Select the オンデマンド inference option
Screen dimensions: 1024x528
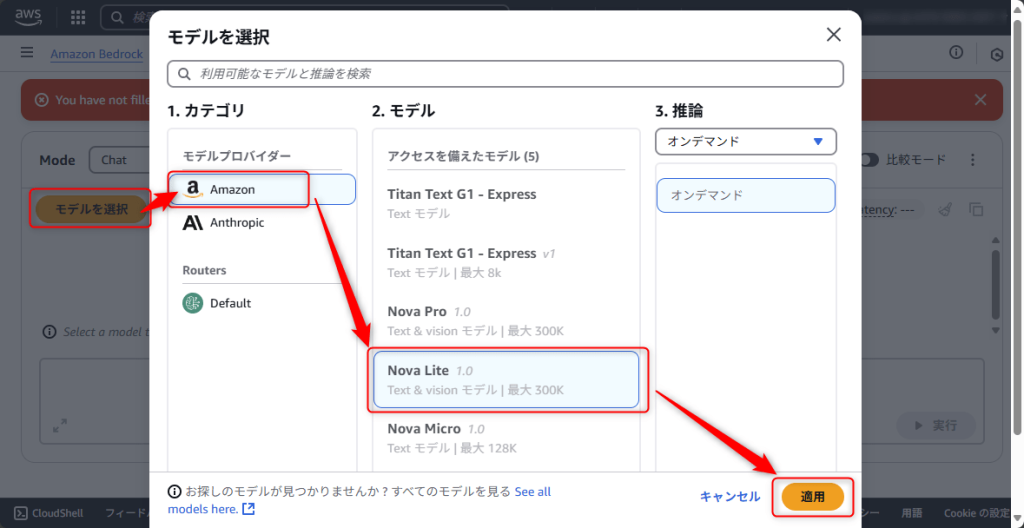746,195
